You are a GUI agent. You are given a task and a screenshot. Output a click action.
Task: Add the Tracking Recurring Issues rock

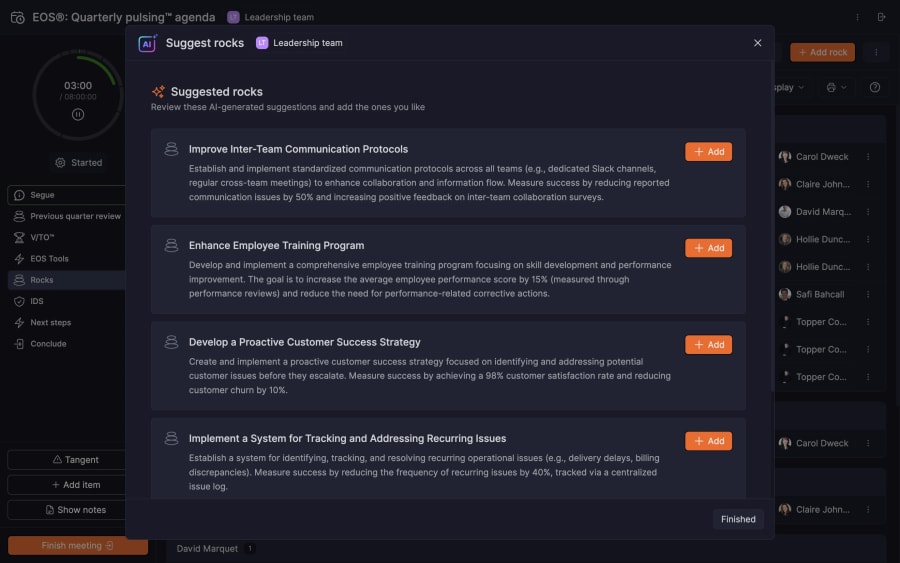(x=708, y=441)
